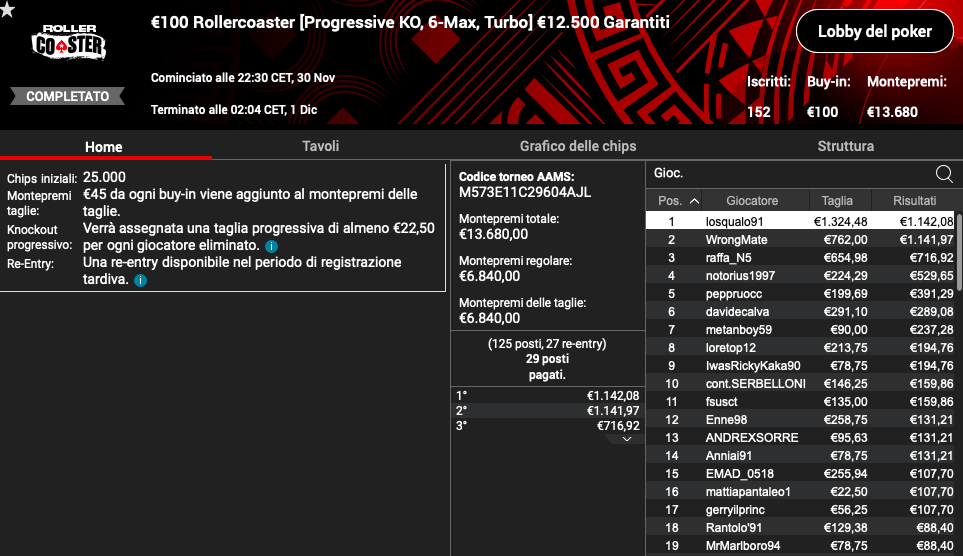Expand the payout list chevron
The image size is (963, 556).
pos(626,439)
